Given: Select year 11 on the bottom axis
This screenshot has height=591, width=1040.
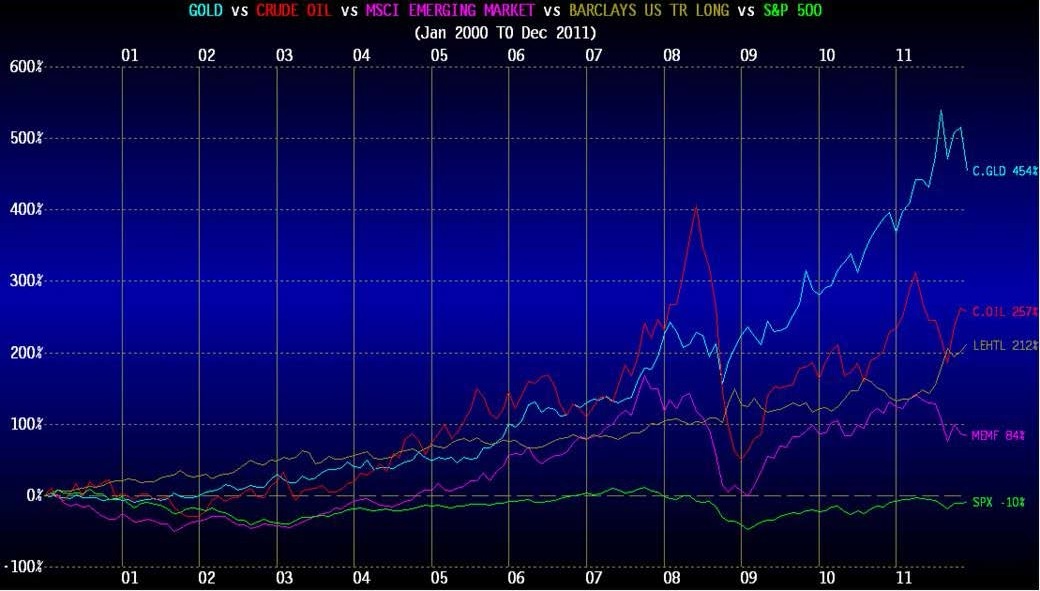Looking at the screenshot, I should 903,578.
